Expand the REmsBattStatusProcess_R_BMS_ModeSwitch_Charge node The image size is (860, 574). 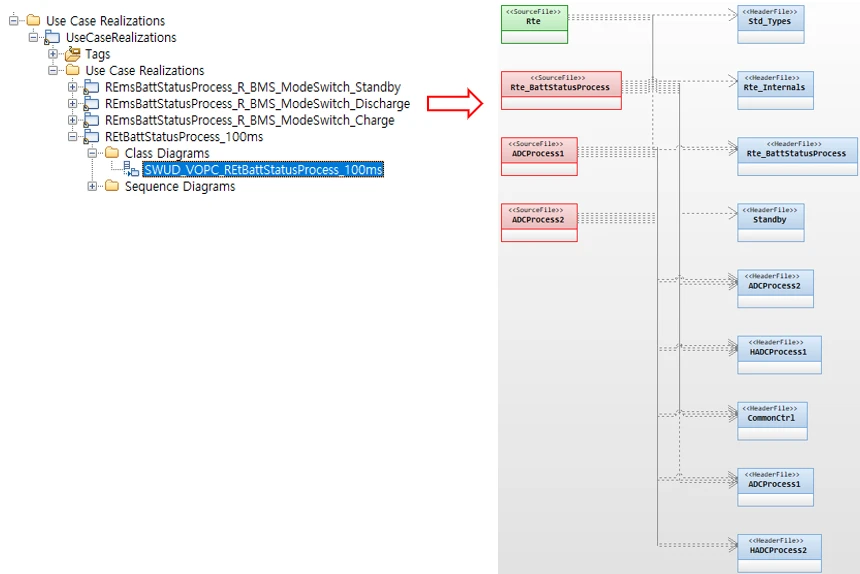point(72,120)
